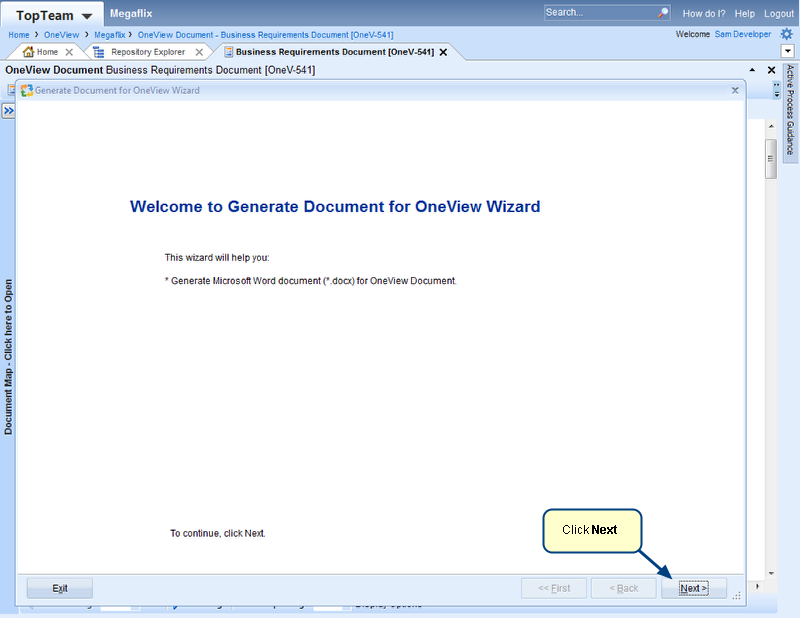Click the Logout link
The image size is (800, 618).
(x=778, y=14)
